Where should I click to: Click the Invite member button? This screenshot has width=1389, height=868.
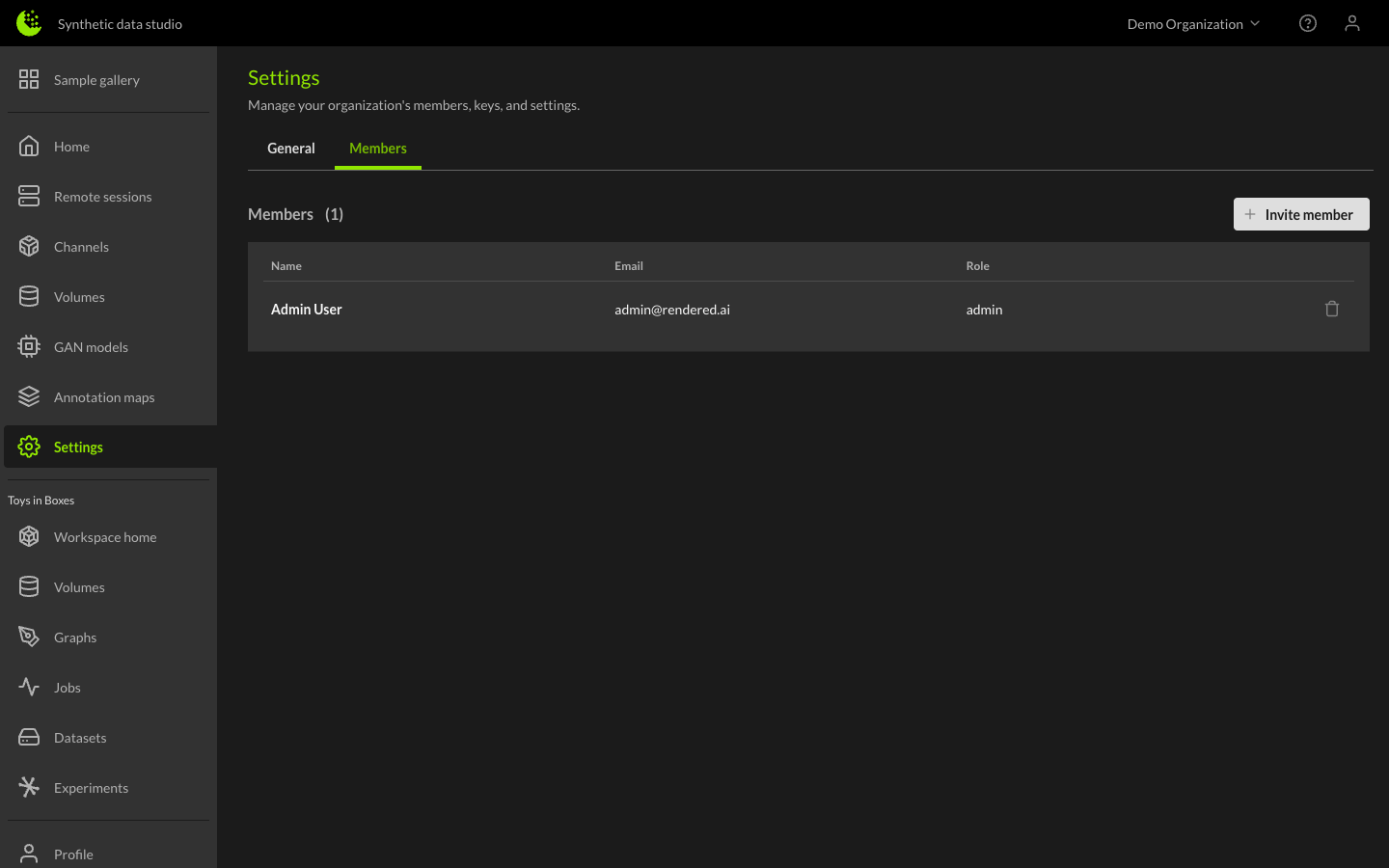click(x=1300, y=214)
